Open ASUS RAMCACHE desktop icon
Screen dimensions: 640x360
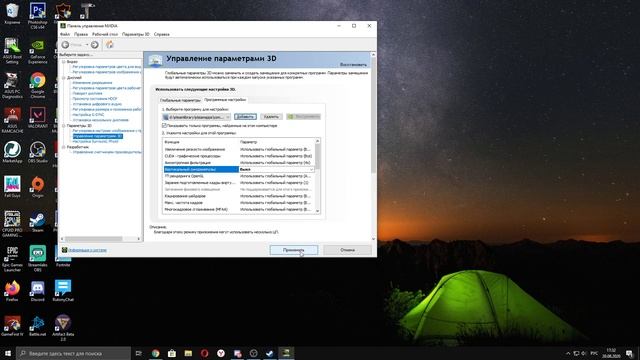tap(12, 120)
